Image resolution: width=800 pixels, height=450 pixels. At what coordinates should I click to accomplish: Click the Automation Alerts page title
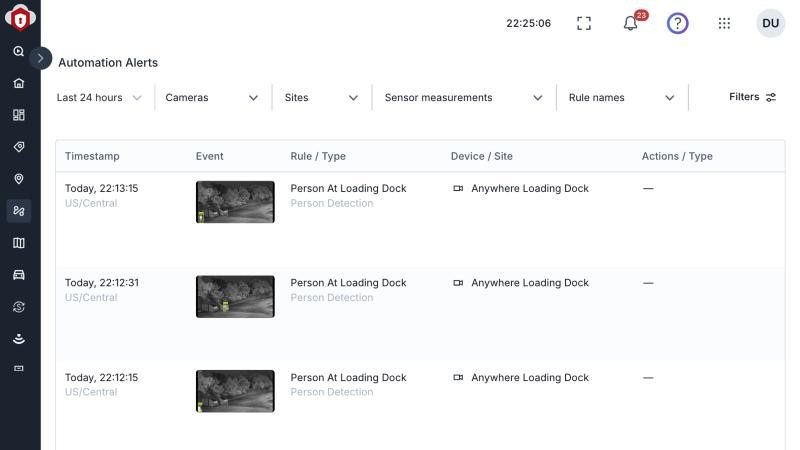pos(108,63)
